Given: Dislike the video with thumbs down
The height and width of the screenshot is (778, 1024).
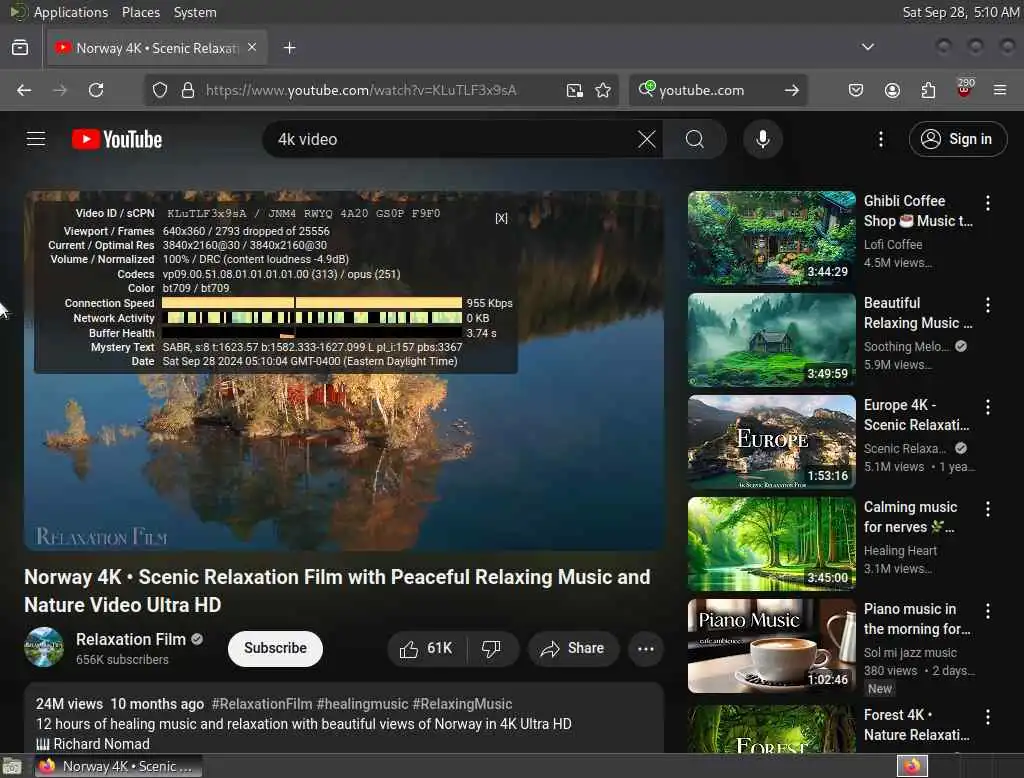Looking at the screenshot, I should pos(492,649).
